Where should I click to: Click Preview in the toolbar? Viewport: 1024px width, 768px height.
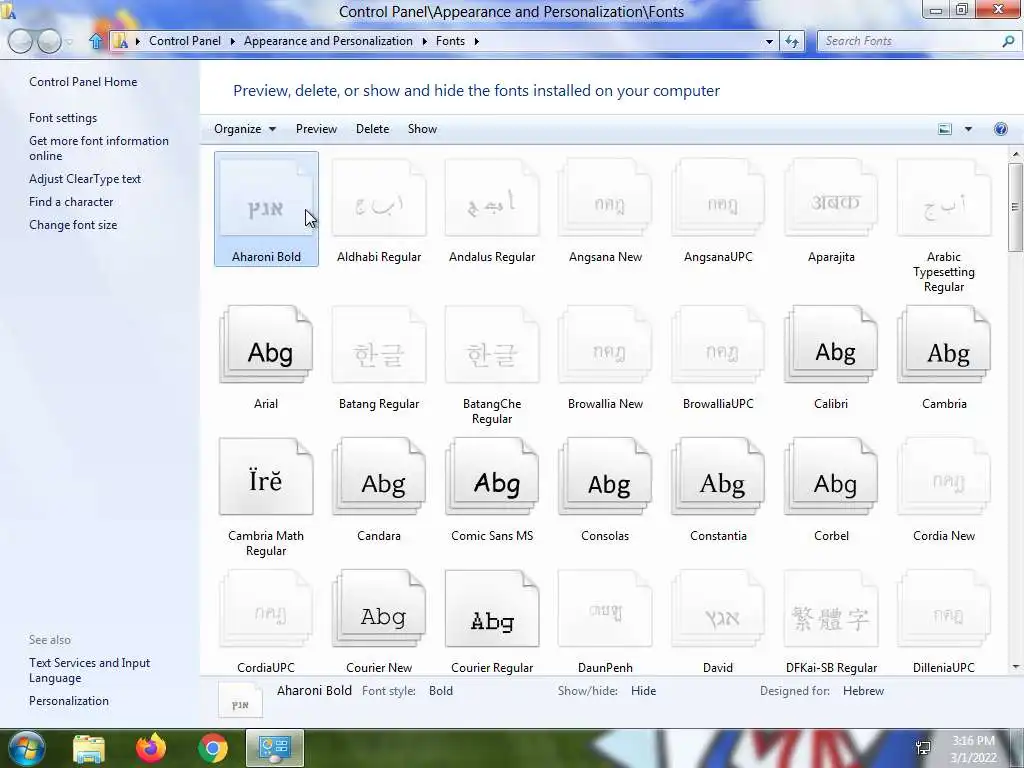tap(316, 129)
